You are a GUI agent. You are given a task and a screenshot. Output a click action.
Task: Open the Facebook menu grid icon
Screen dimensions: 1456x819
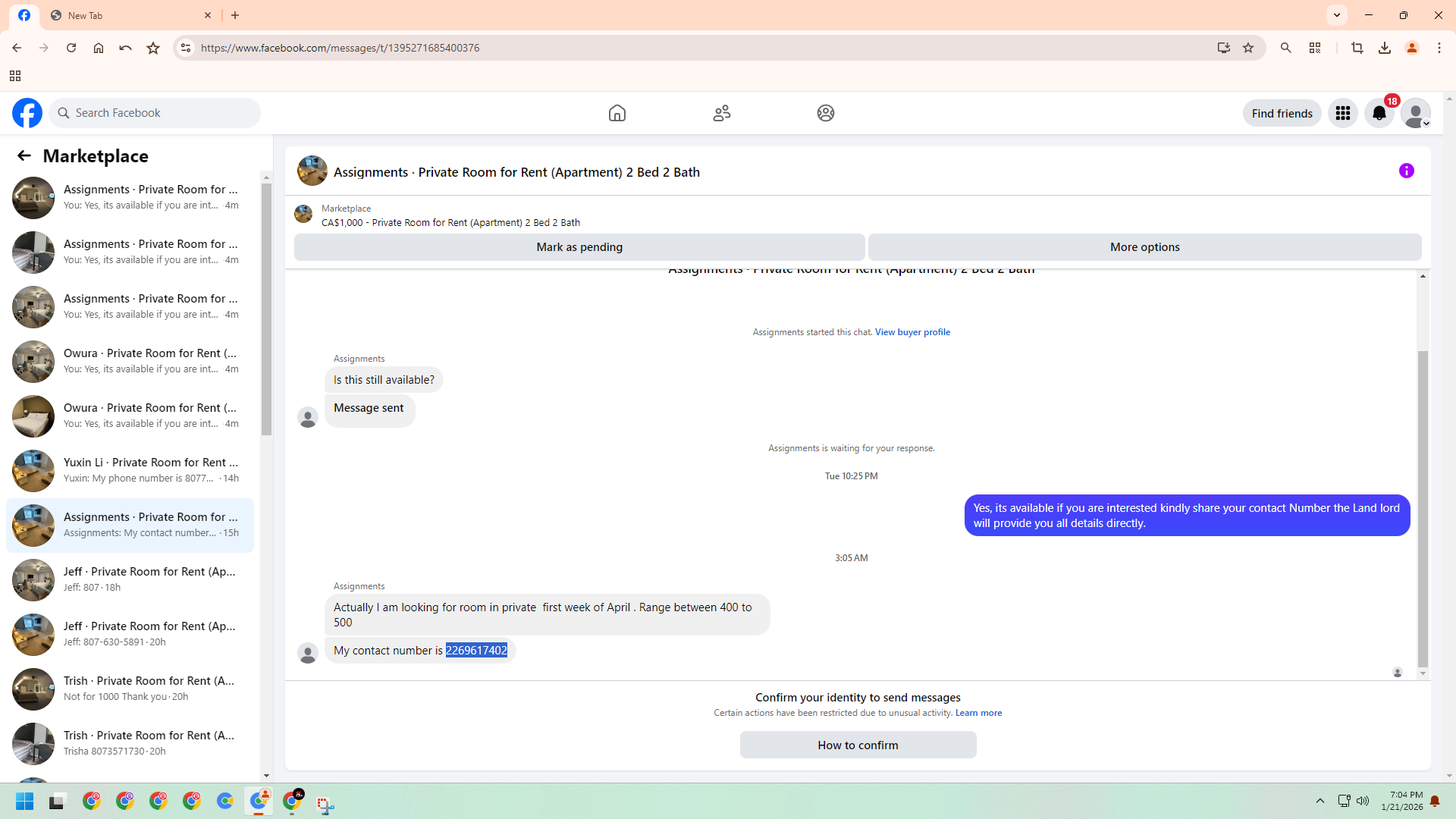tap(1342, 113)
